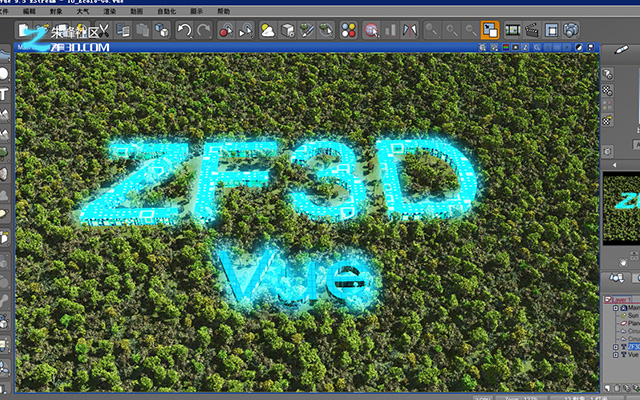Select the Text tool in left toolbar

coord(4,94)
